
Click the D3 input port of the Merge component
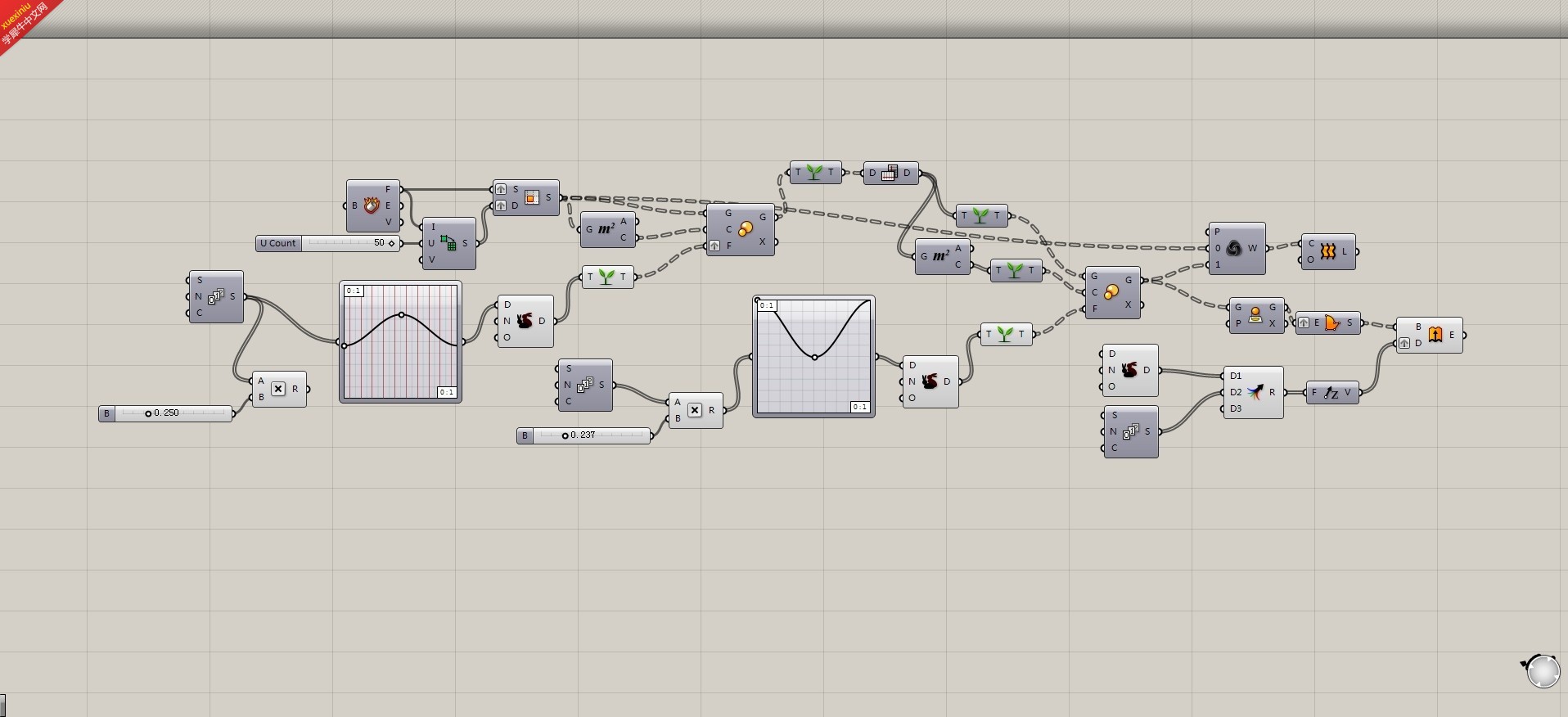pyautogui.click(x=1223, y=408)
